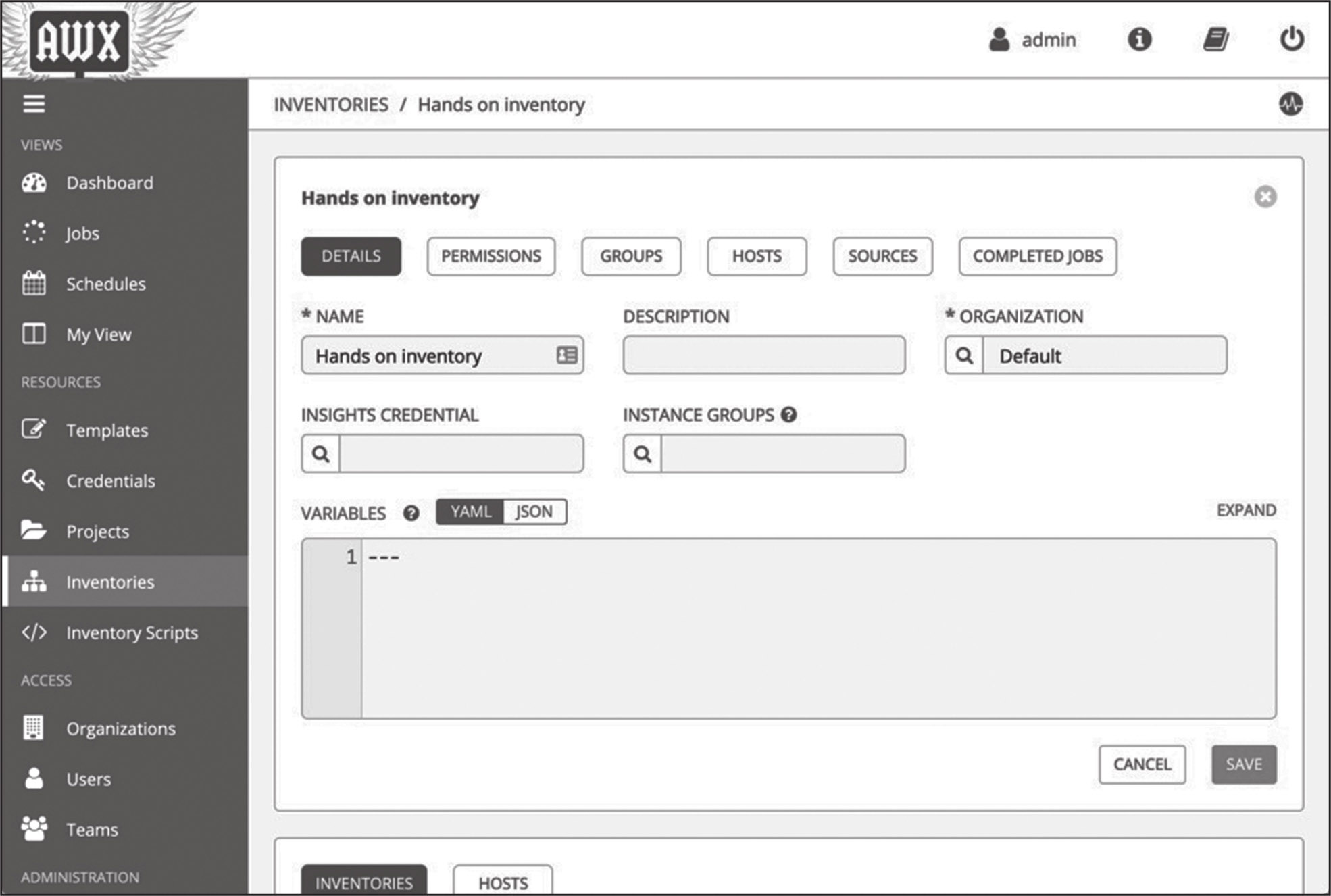Open Templates in the sidebar
The width and height of the screenshot is (1331, 896).
(x=107, y=430)
